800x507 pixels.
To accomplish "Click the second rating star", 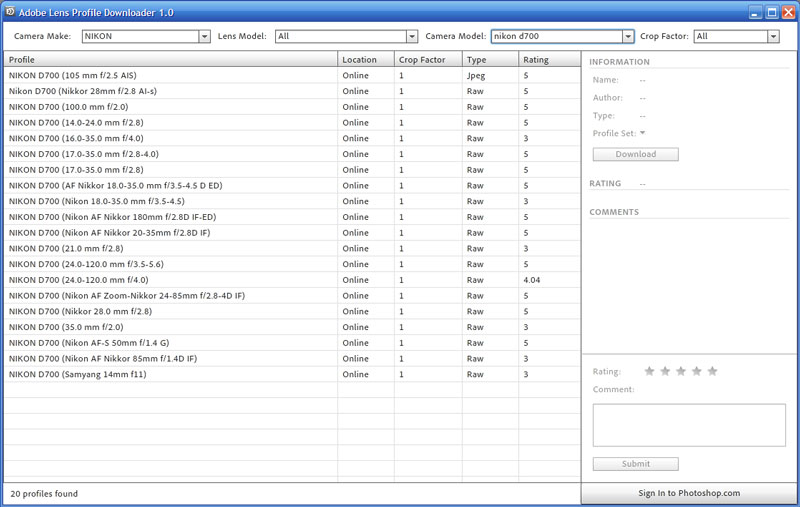I will (x=665, y=371).
